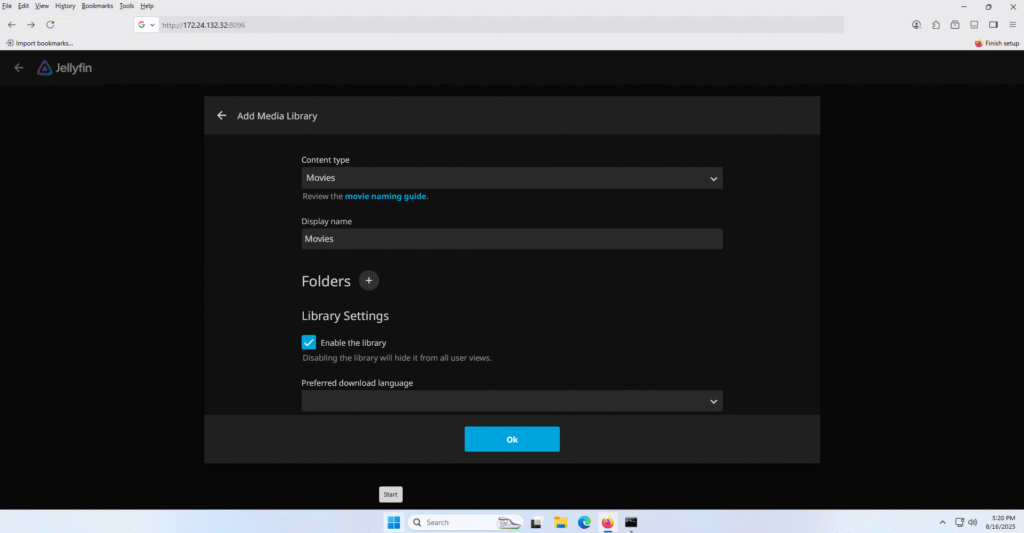The height and width of the screenshot is (533, 1024).
Task: Open Firefox account icon in toolbar
Action: [x=917, y=25]
